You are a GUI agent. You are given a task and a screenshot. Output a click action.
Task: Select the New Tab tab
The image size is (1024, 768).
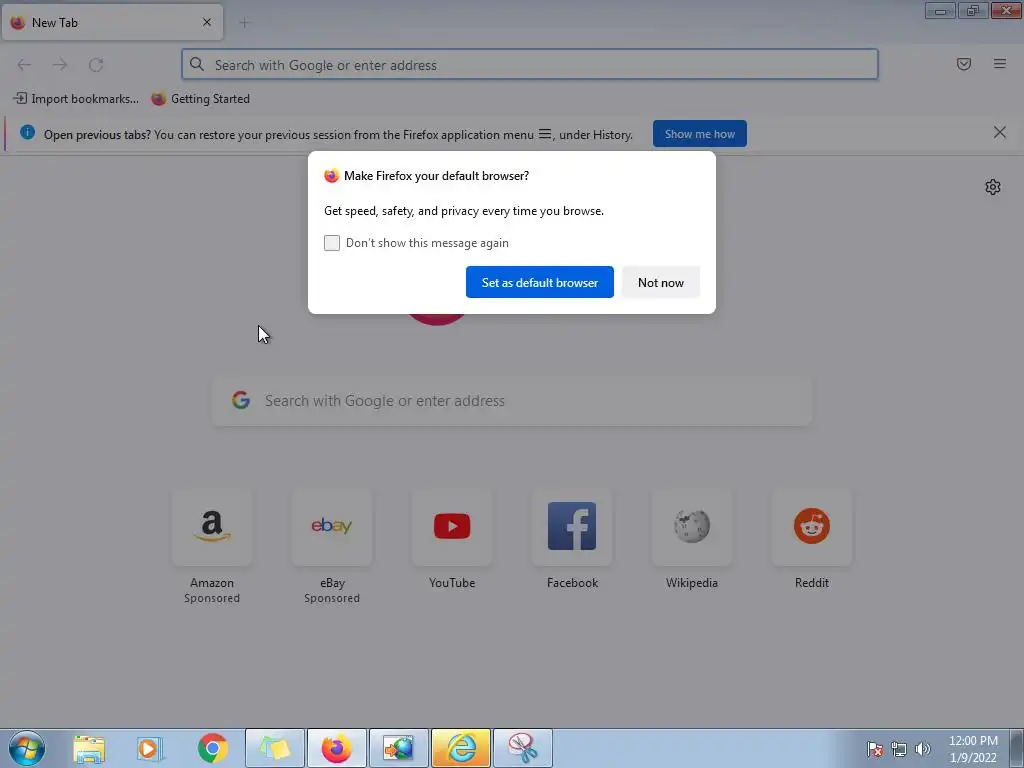click(112, 22)
